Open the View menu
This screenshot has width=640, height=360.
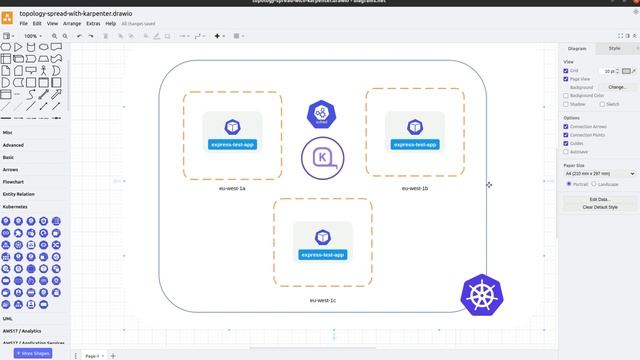(52, 24)
